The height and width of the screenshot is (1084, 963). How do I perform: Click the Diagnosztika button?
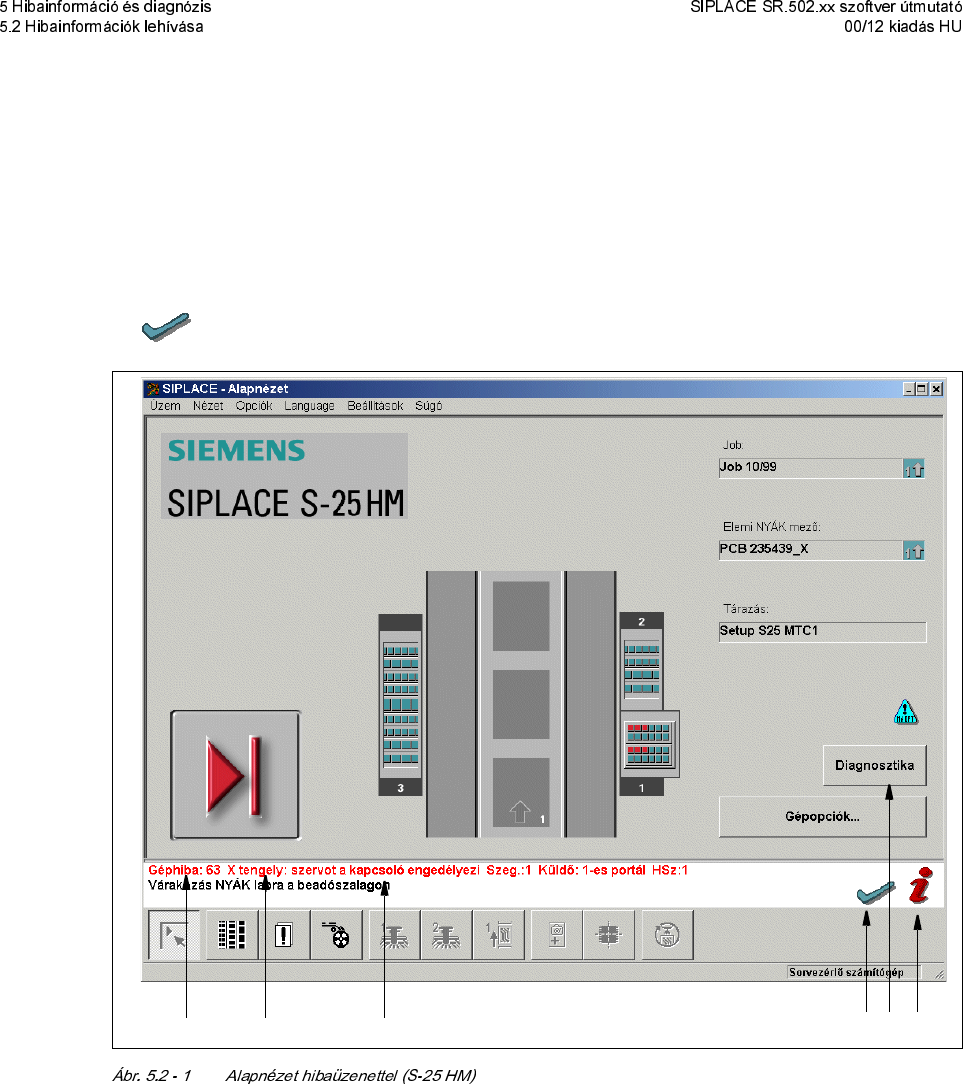(875, 765)
